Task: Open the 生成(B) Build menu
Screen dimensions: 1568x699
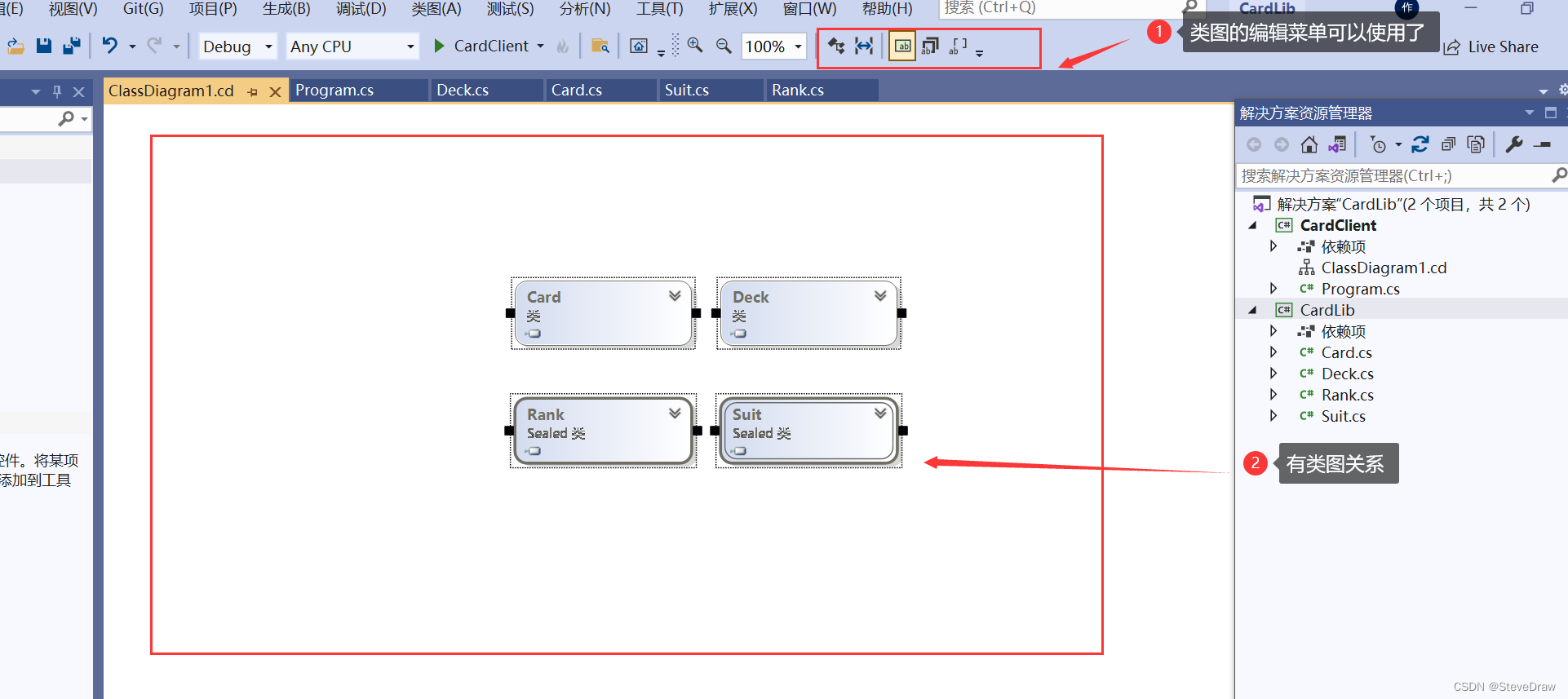Action: (x=286, y=9)
